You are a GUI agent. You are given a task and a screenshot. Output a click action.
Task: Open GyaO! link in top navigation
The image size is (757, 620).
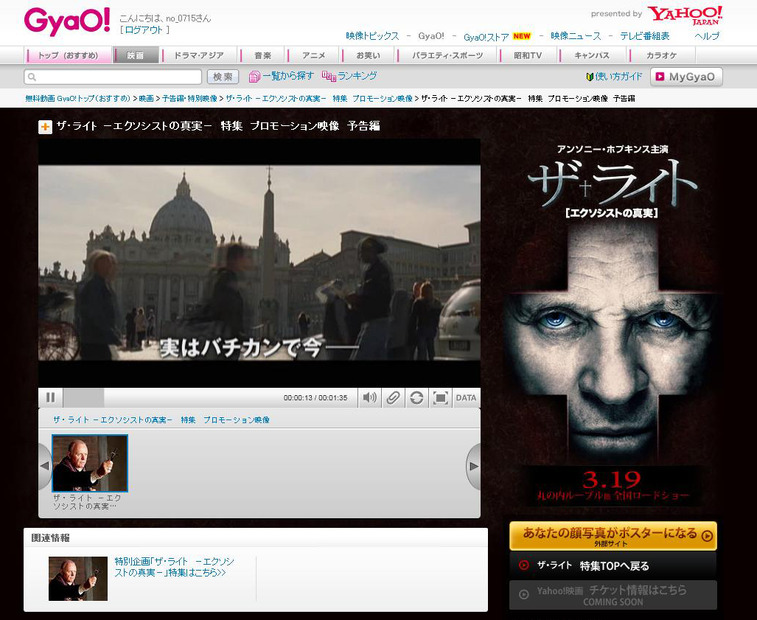(x=431, y=36)
